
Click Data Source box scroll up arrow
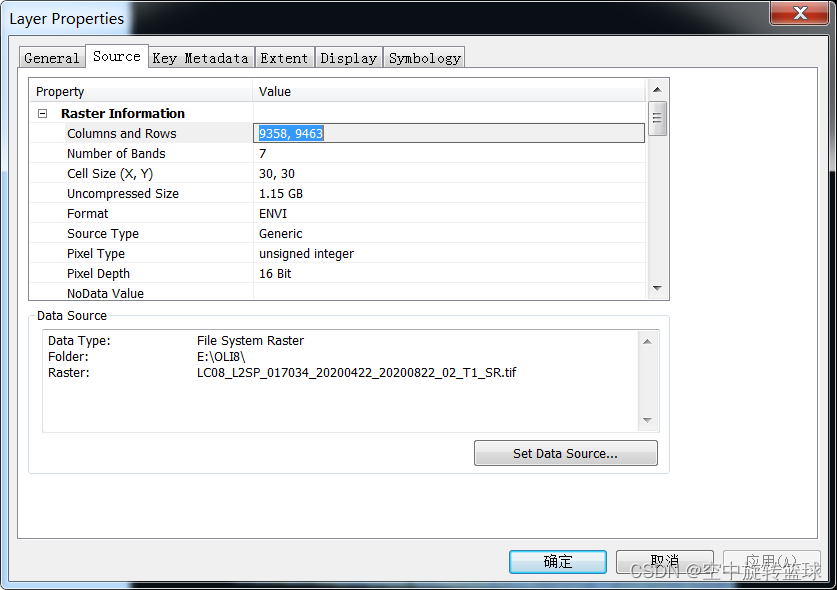648,342
